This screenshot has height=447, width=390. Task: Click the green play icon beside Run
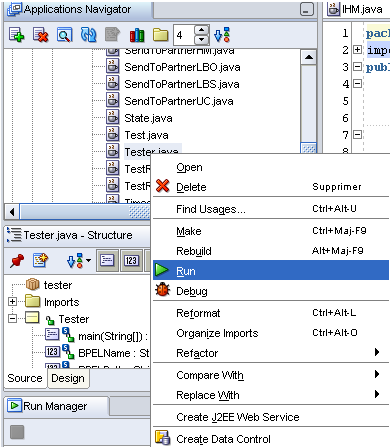click(162, 270)
